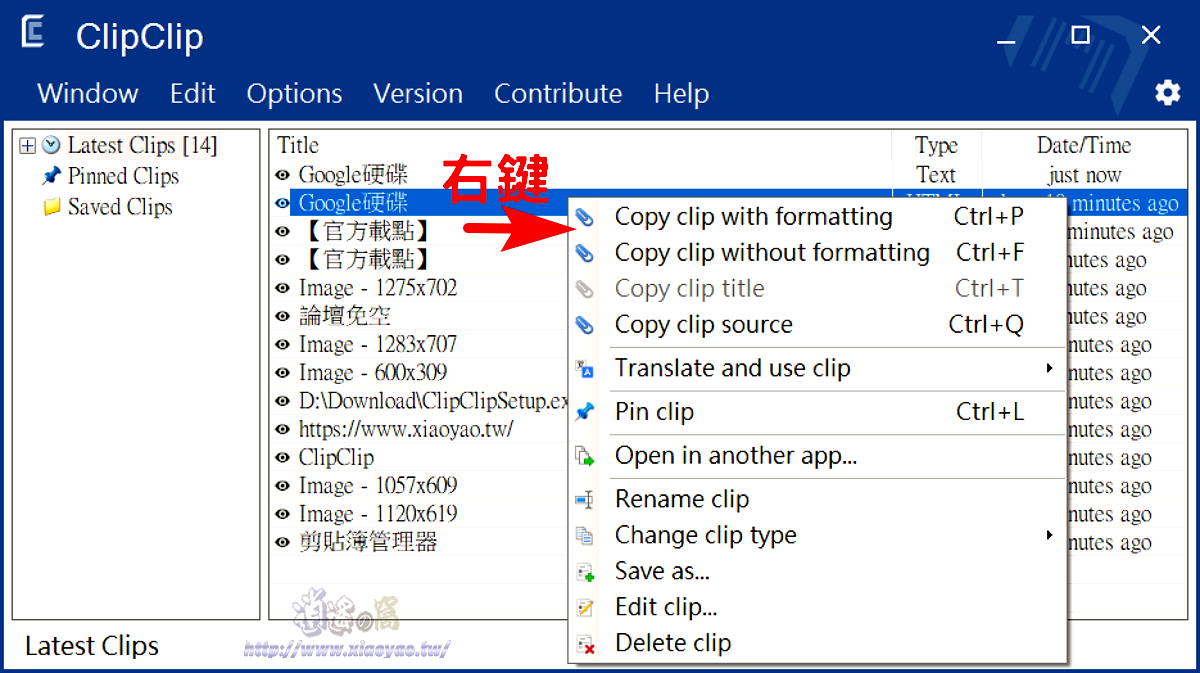The width and height of the screenshot is (1200, 673).
Task: Toggle eye icon of Image - 600x309 clip
Action: pyautogui.click(x=282, y=373)
